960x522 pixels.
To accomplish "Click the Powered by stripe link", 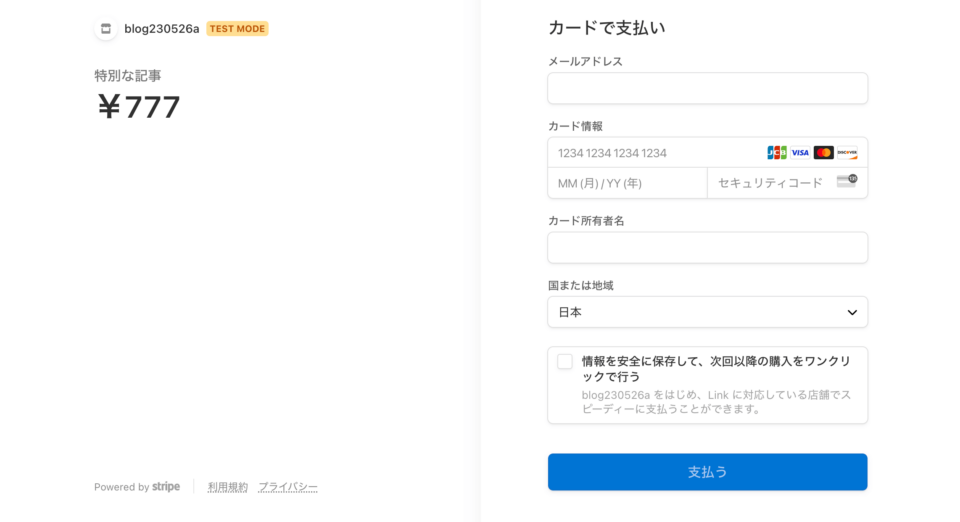I will coord(137,487).
